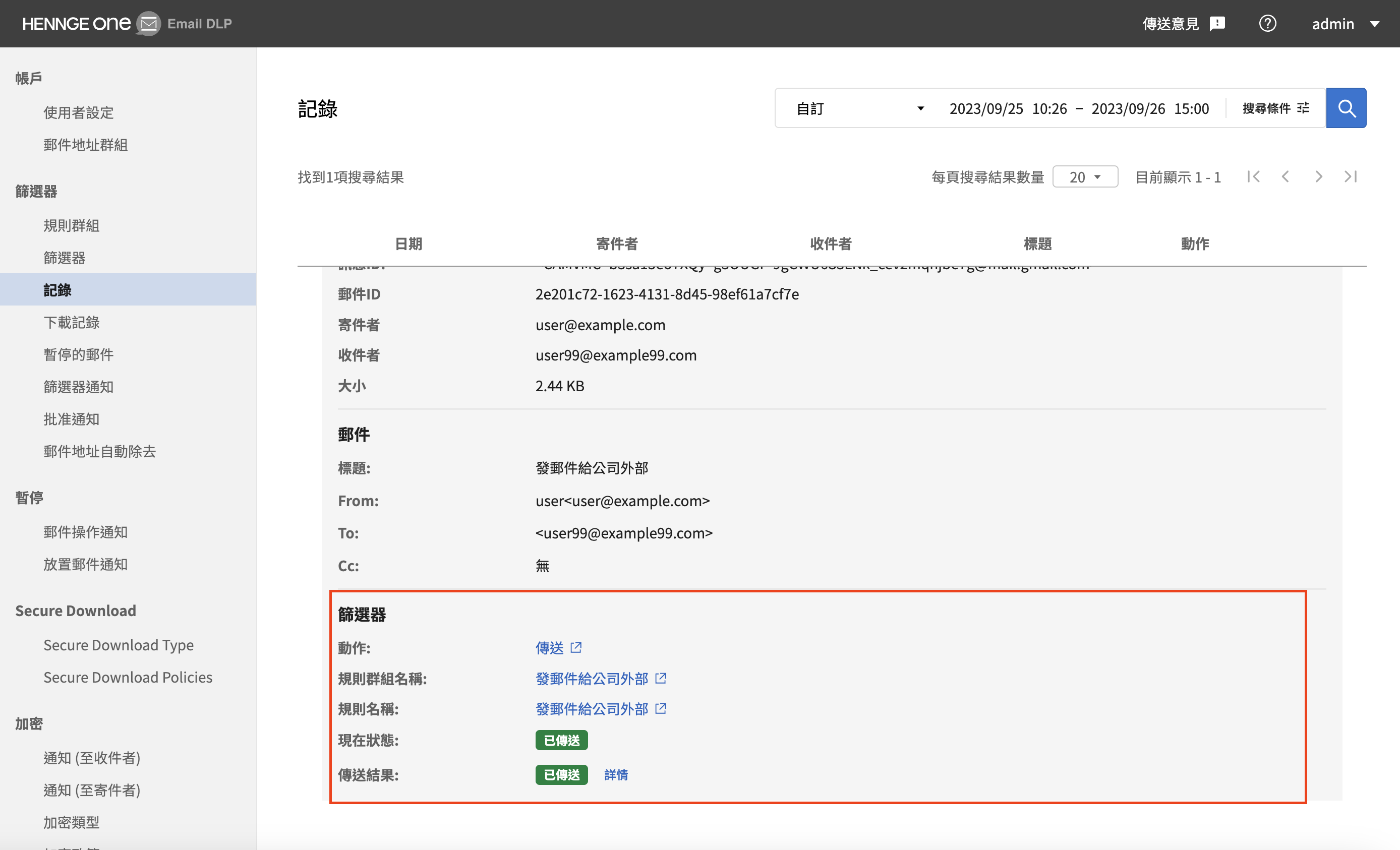1400x850 pixels.
Task: Click the 傳送意見 button in header
Action: pyautogui.click(x=1184, y=24)
